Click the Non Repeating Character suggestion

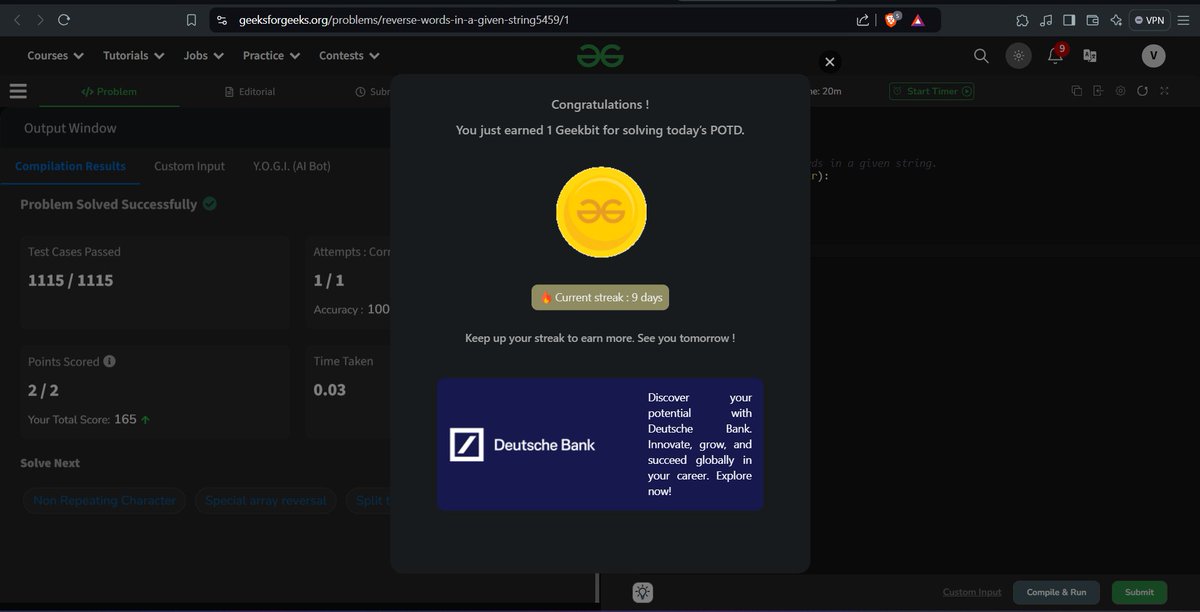coord(104,500)
